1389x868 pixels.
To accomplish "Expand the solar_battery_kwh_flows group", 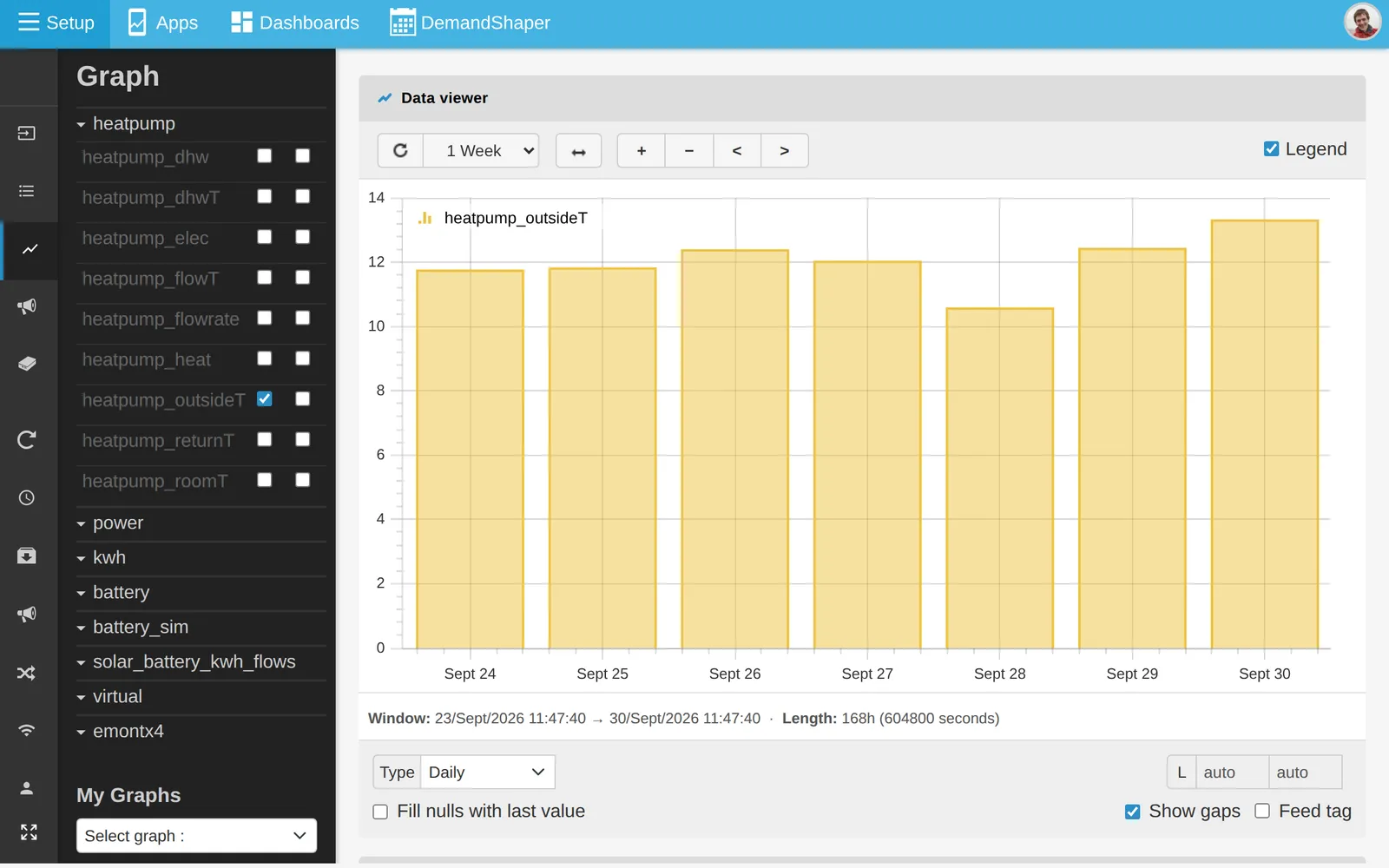I will pos(201,662).
